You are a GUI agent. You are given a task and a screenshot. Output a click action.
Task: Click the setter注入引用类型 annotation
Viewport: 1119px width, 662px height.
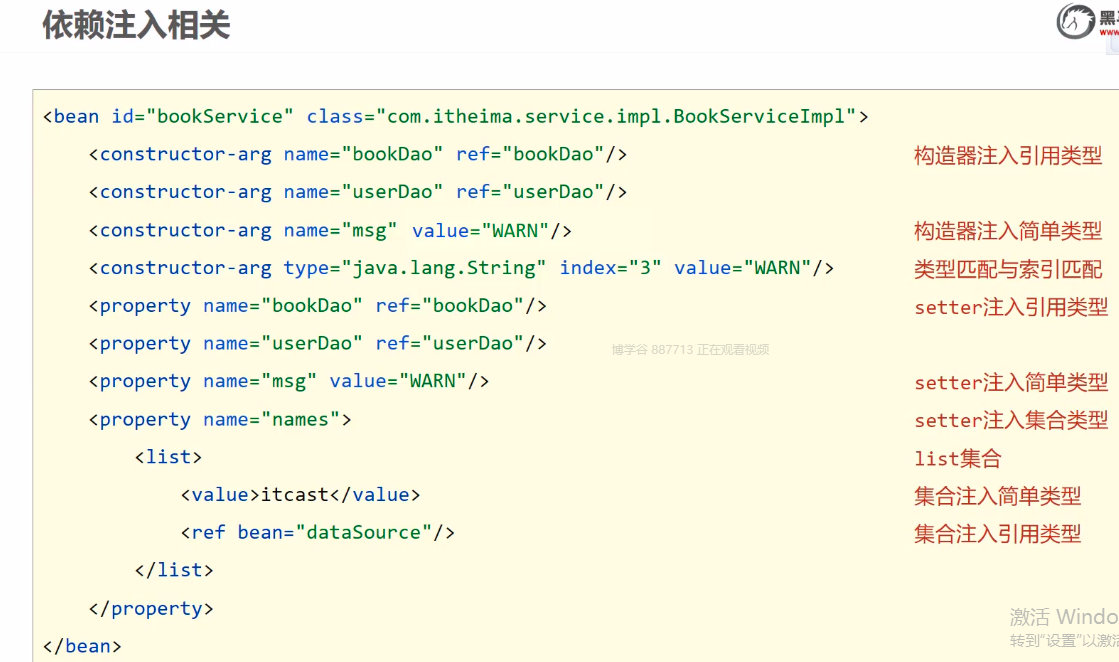(x=1010, y=307)
